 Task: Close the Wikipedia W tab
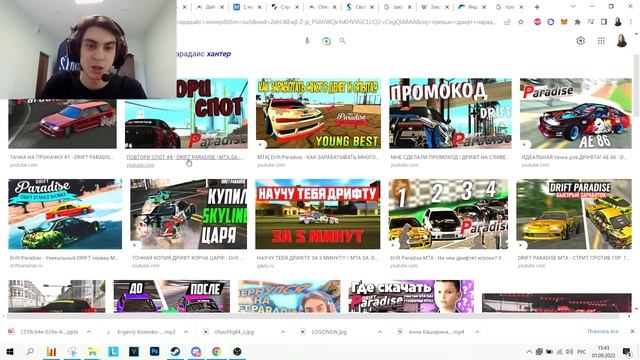(x=447, y=7)
